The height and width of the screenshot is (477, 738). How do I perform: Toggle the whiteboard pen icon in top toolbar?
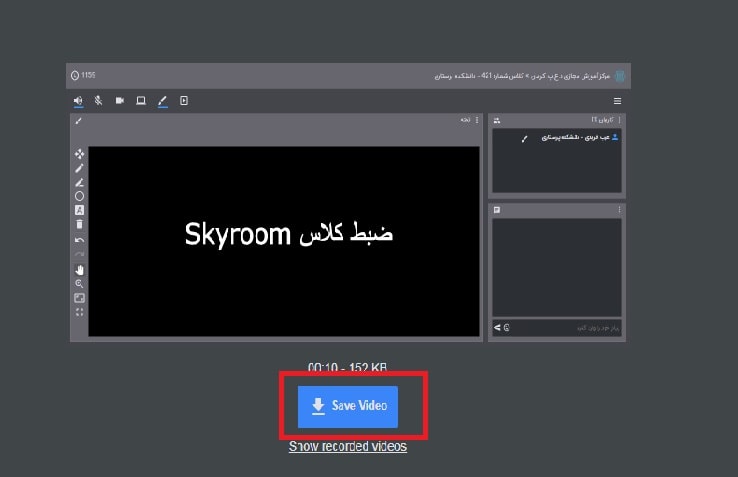[162, 101]
